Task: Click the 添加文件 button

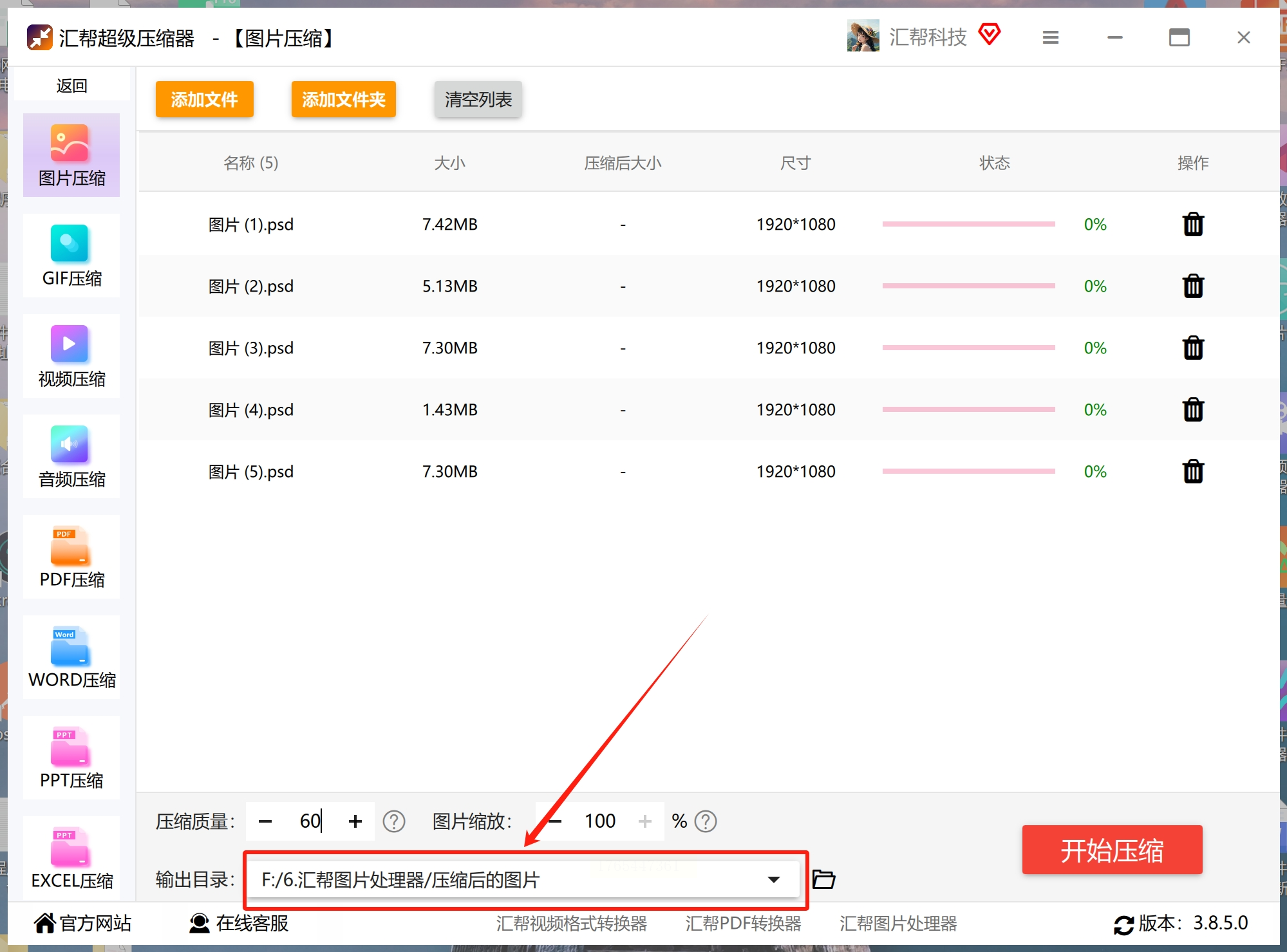Action: click(204, 100)
